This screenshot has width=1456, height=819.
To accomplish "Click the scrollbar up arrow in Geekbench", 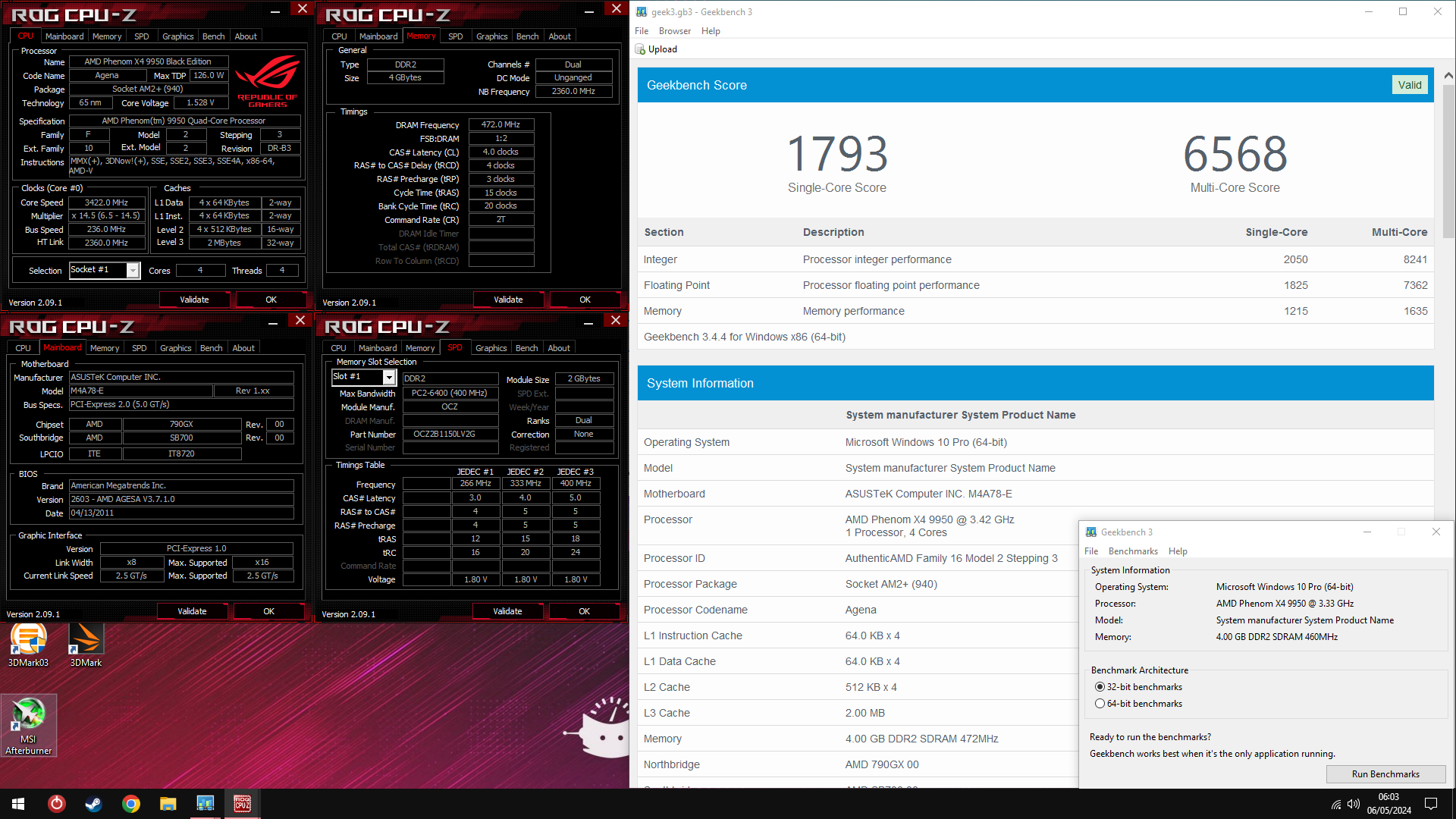I will pos(1448,75).
